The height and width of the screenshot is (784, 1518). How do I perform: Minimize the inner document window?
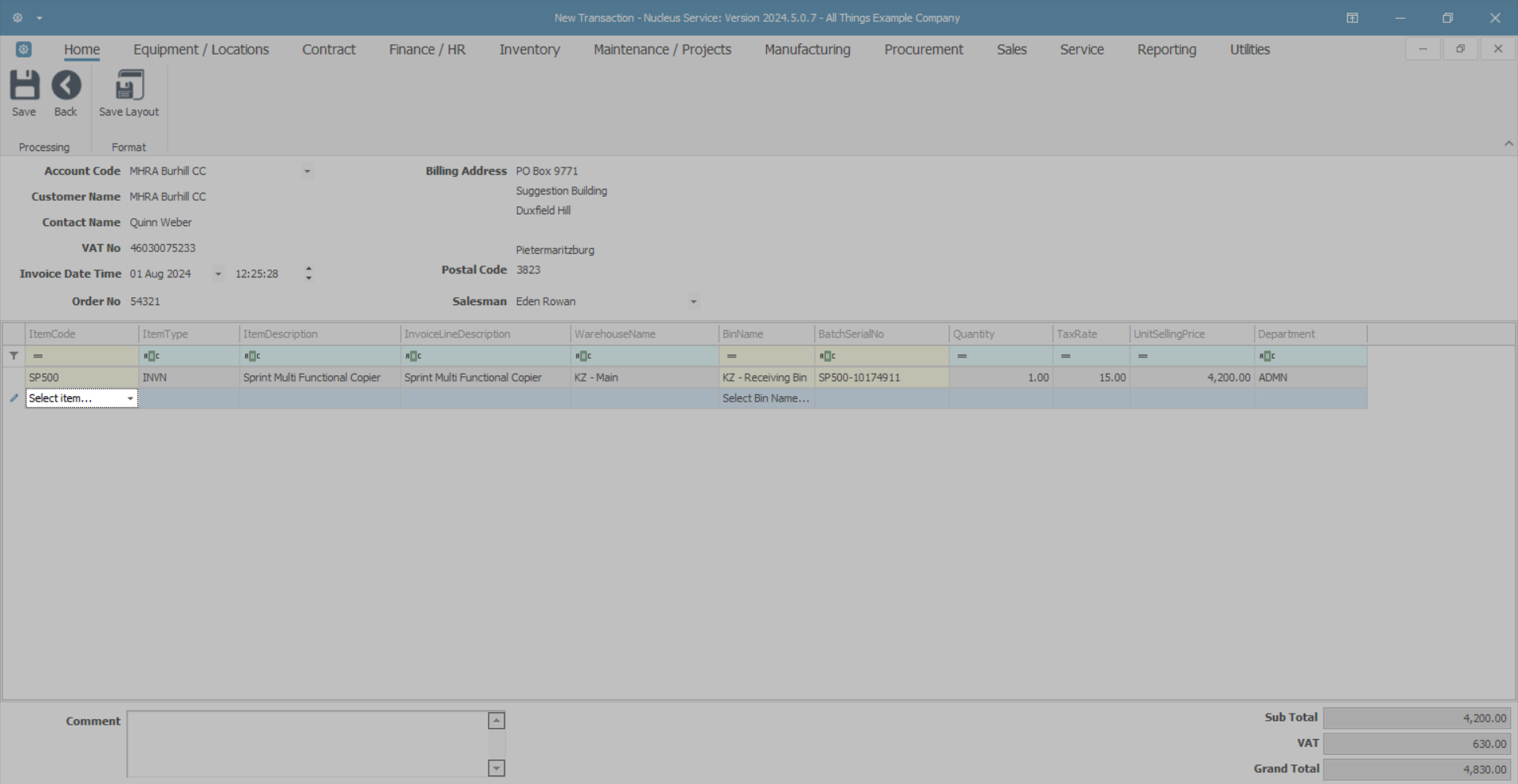coord(1423,49)
